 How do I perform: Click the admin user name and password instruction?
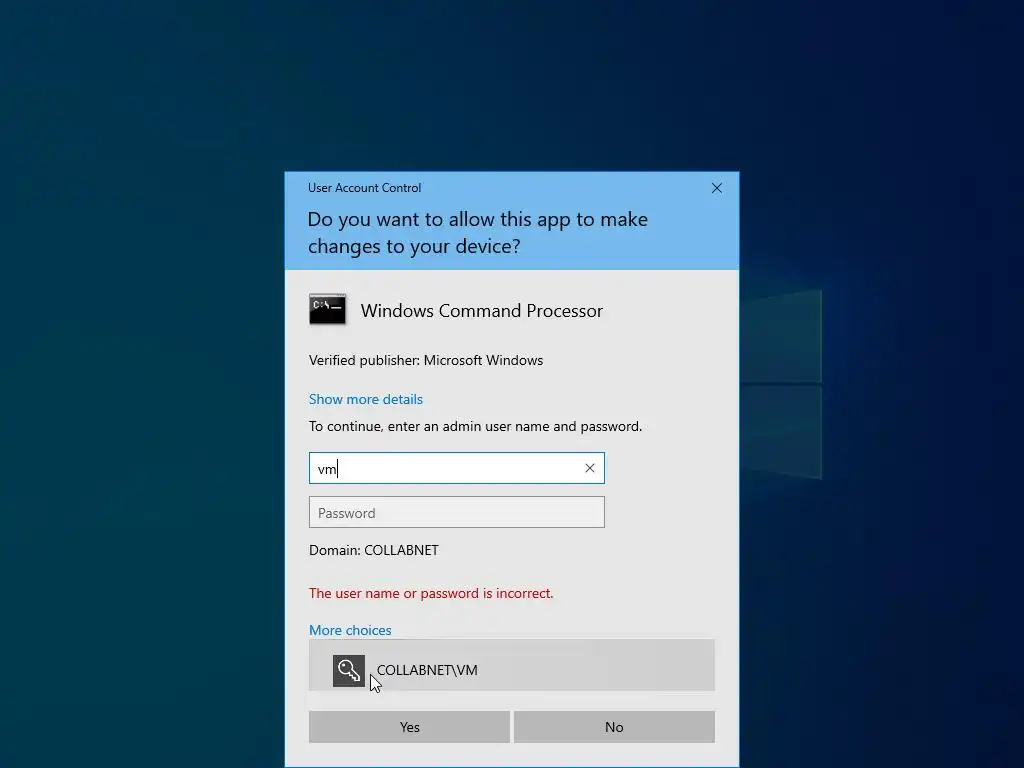click(475, 426)
